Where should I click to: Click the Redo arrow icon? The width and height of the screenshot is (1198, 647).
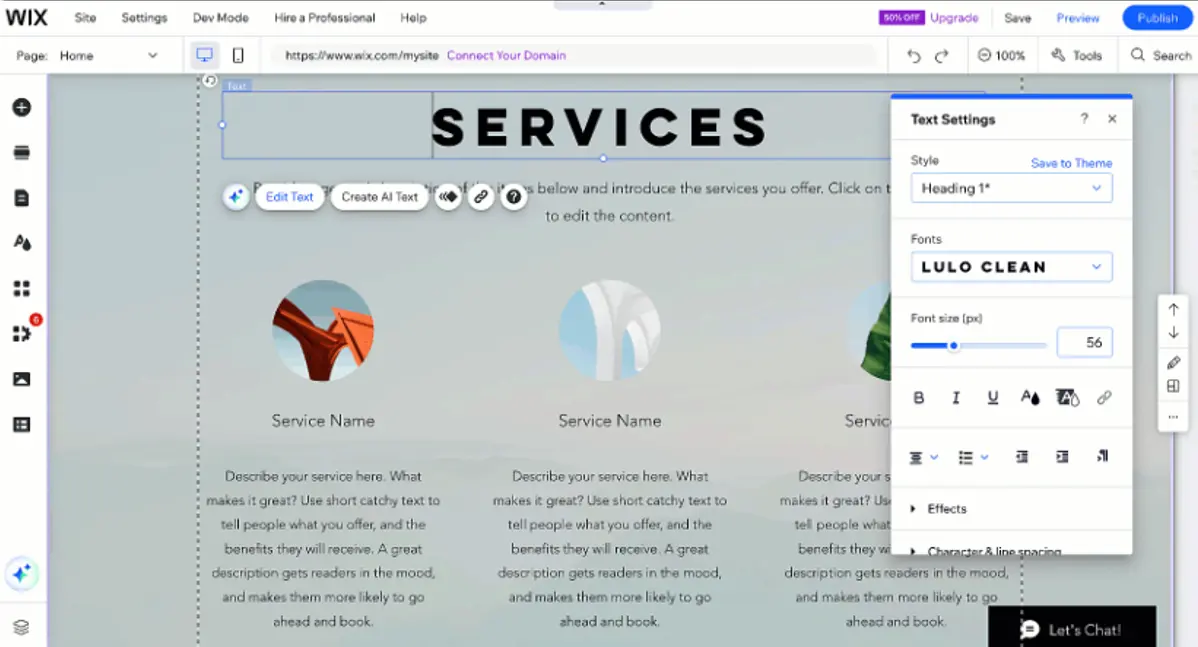941,56
